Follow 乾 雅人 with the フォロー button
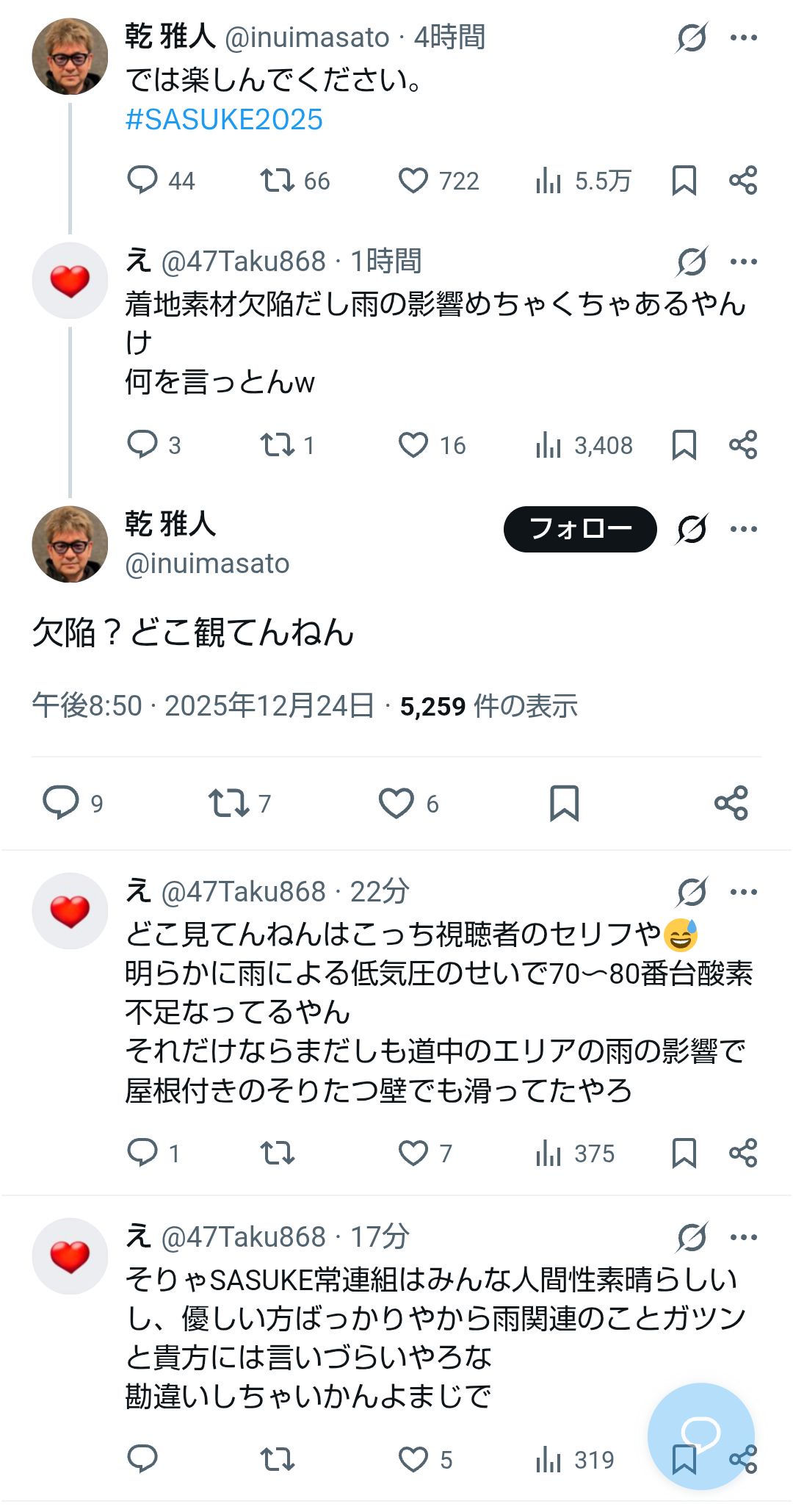The image size is (793, 1512). pyautogui.click(x=579, y=529)
